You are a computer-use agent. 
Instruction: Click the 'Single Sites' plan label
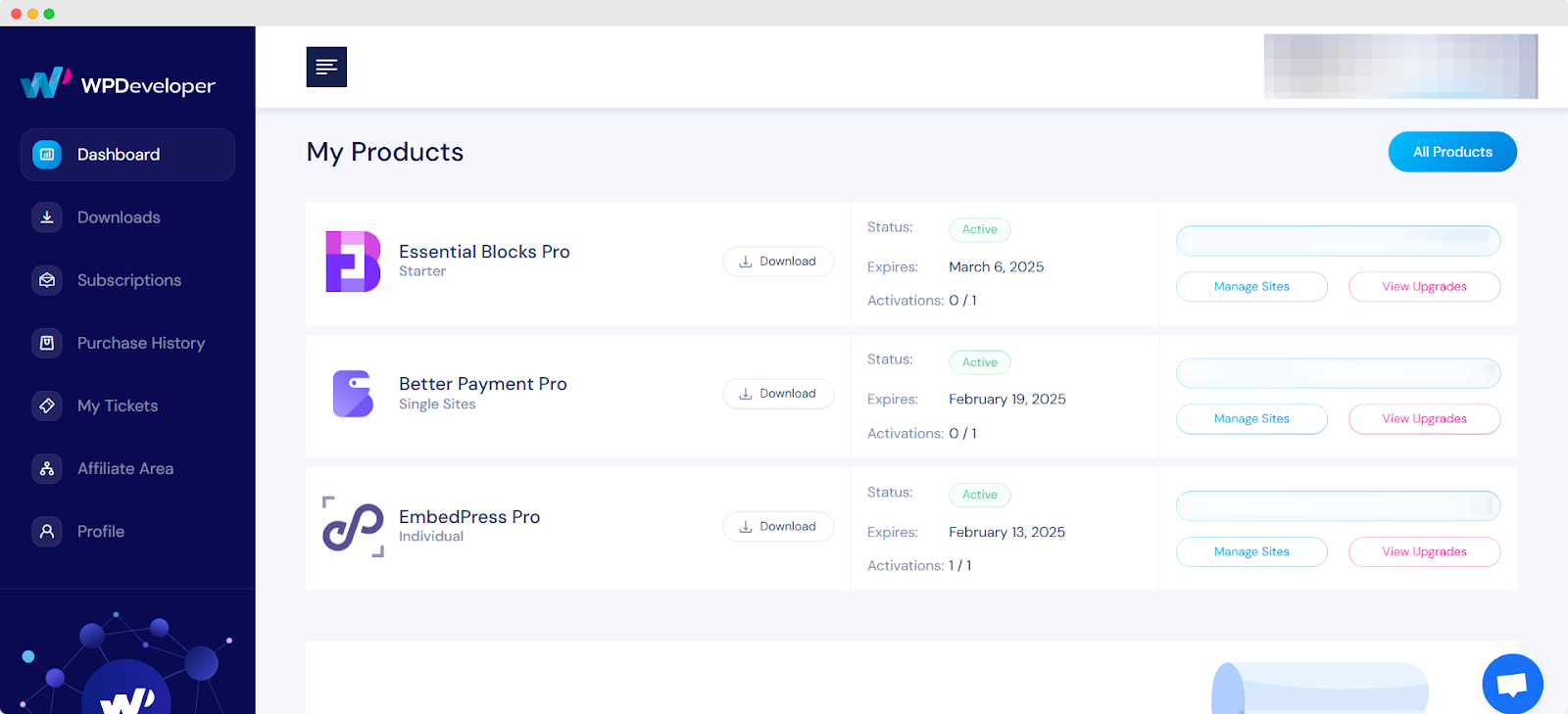point(437,405)
